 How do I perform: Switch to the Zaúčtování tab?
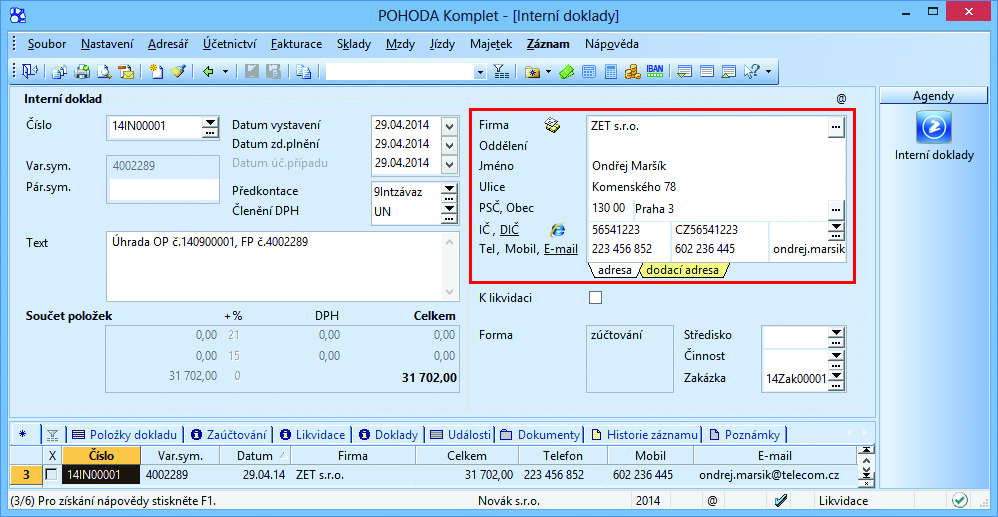(229, 435)
